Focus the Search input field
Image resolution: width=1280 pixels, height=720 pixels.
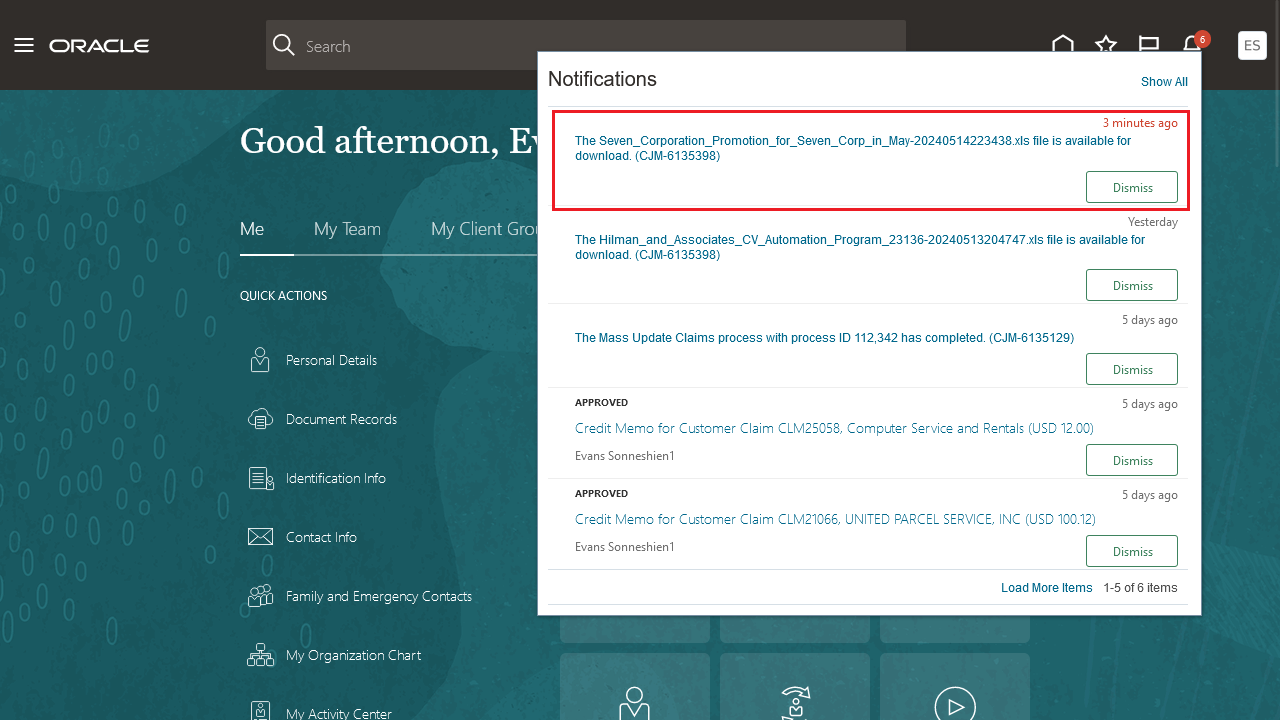point(586,45)
